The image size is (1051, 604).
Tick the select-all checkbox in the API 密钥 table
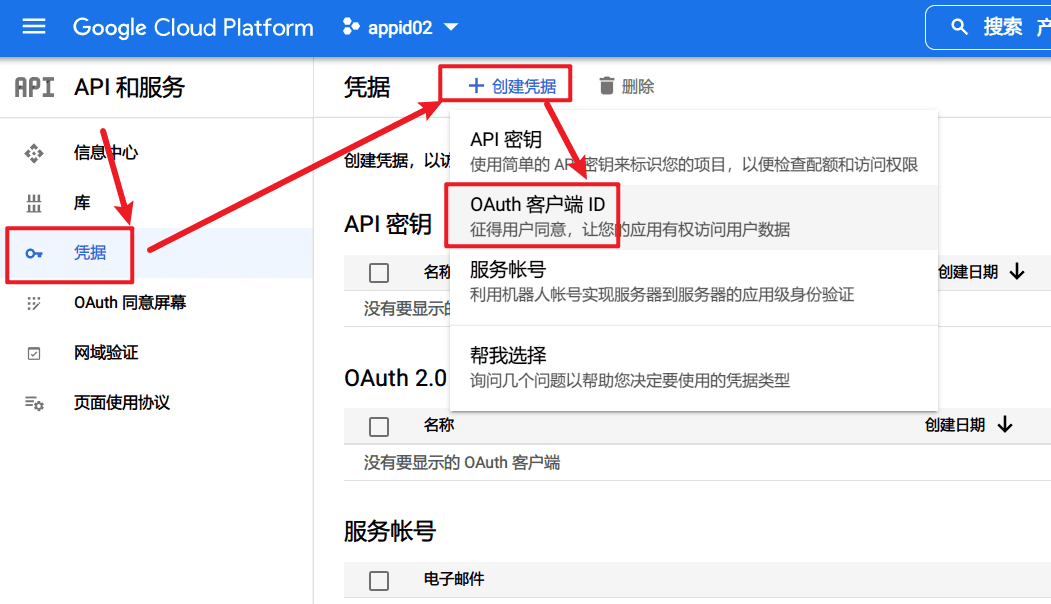(379, 273)
